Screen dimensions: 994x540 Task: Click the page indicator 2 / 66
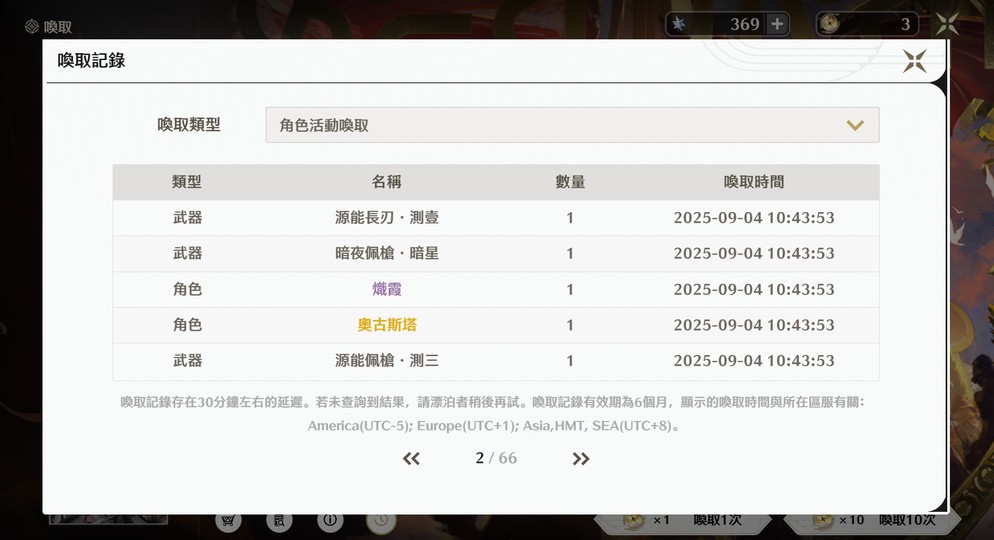(496, 458)
